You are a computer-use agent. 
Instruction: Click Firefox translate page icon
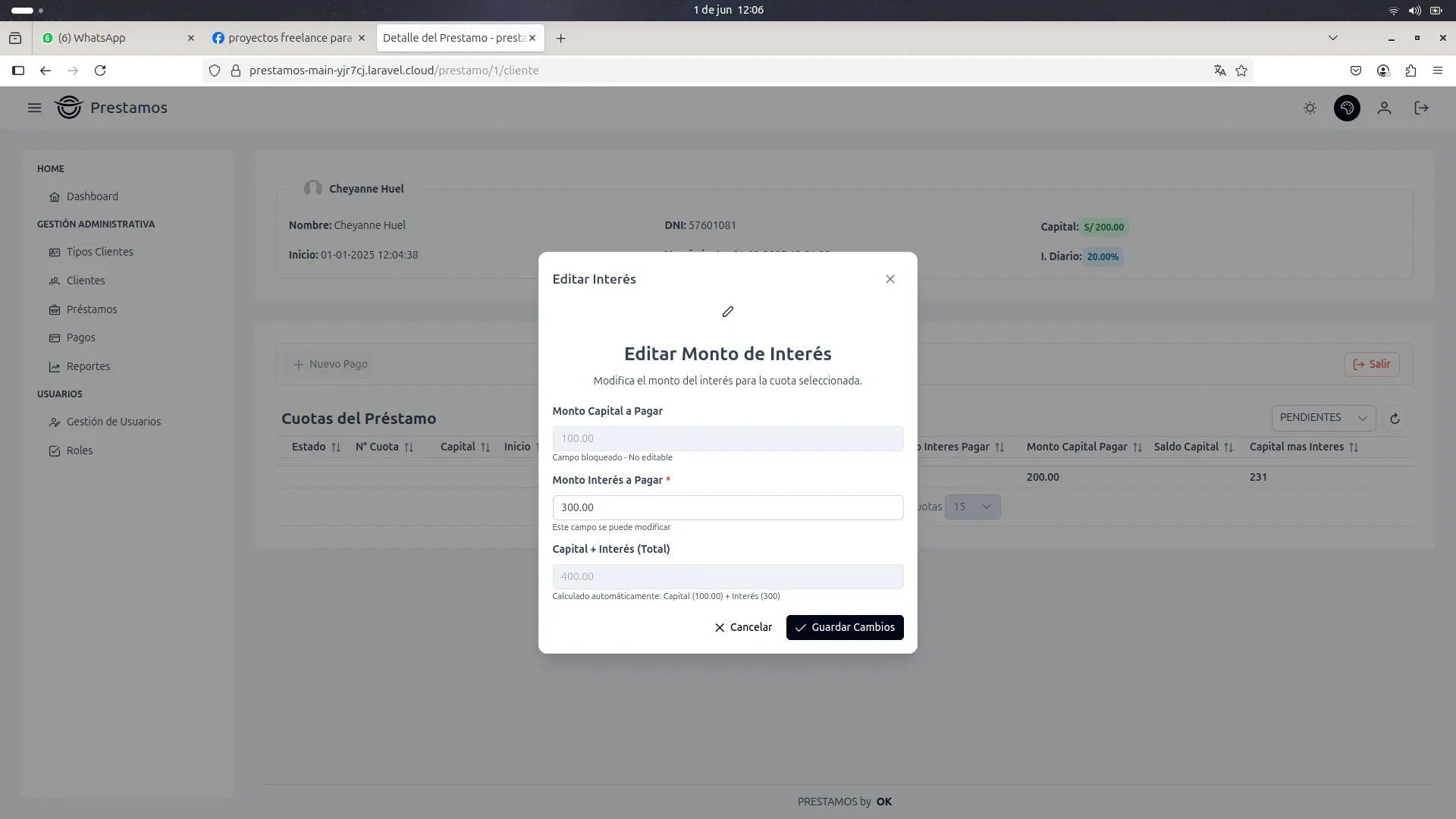[1219, 71]
